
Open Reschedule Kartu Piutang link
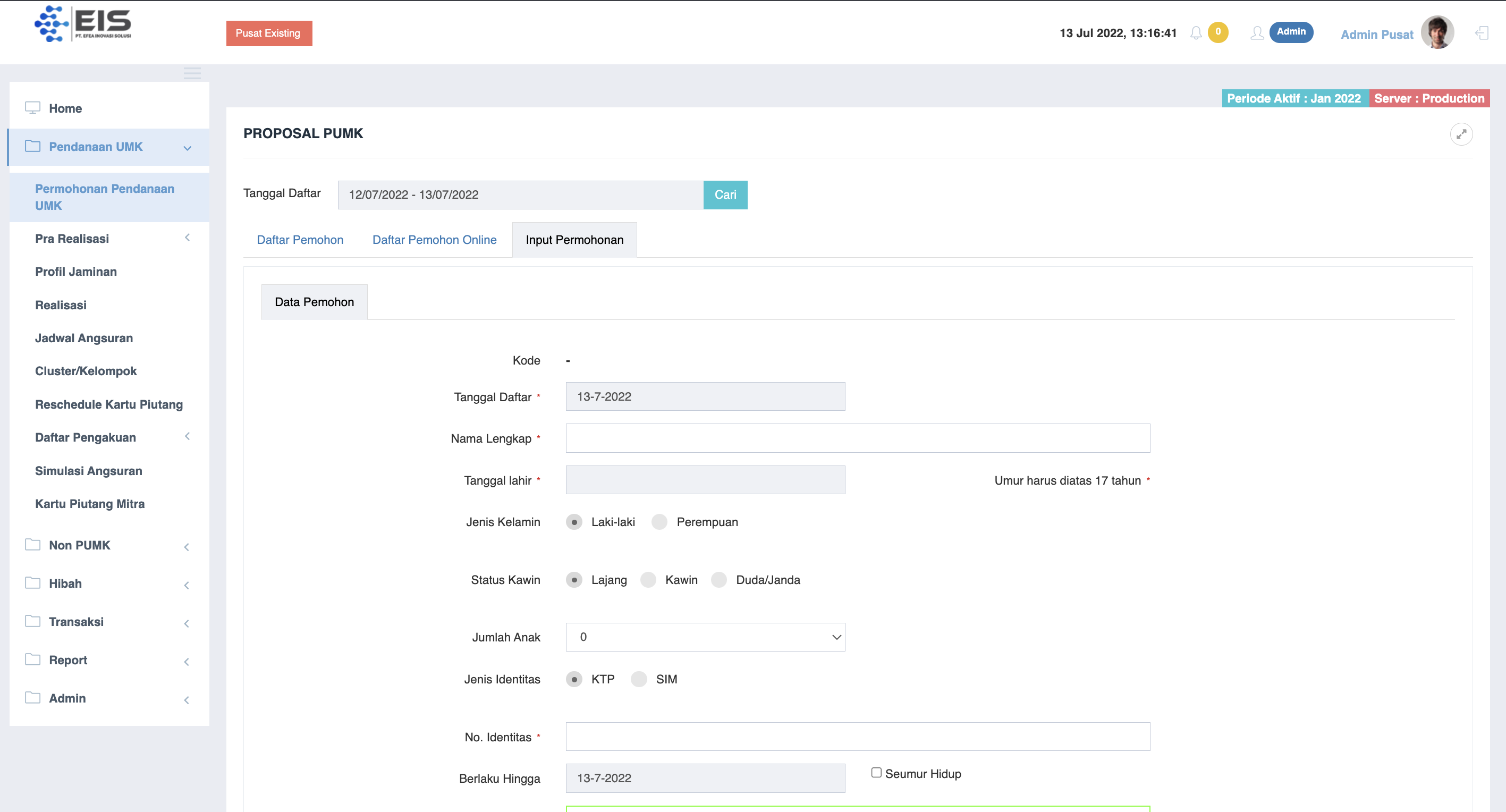point(109,404)
